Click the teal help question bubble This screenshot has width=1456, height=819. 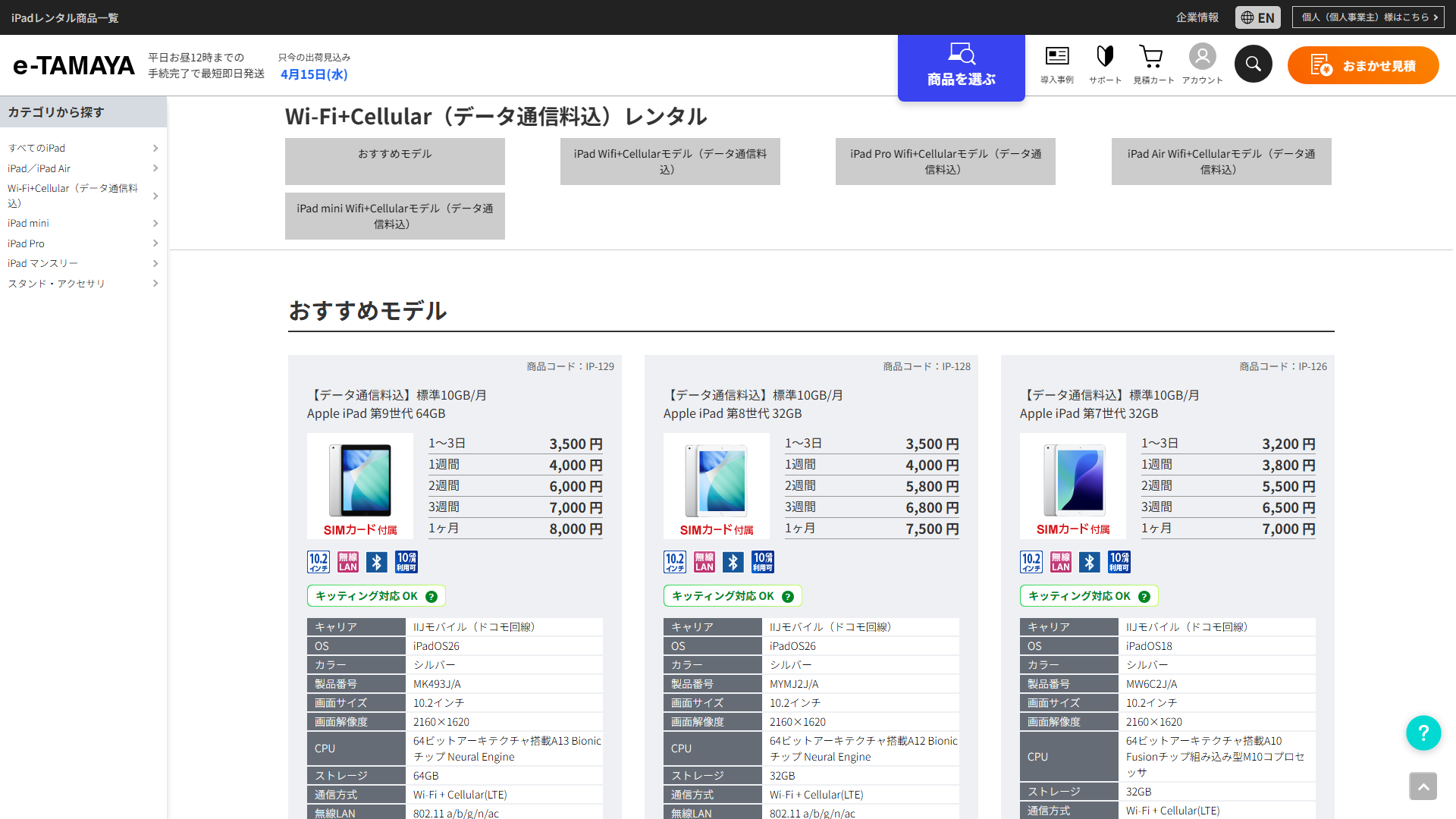pyautogui.click(x=1423, y=733)
